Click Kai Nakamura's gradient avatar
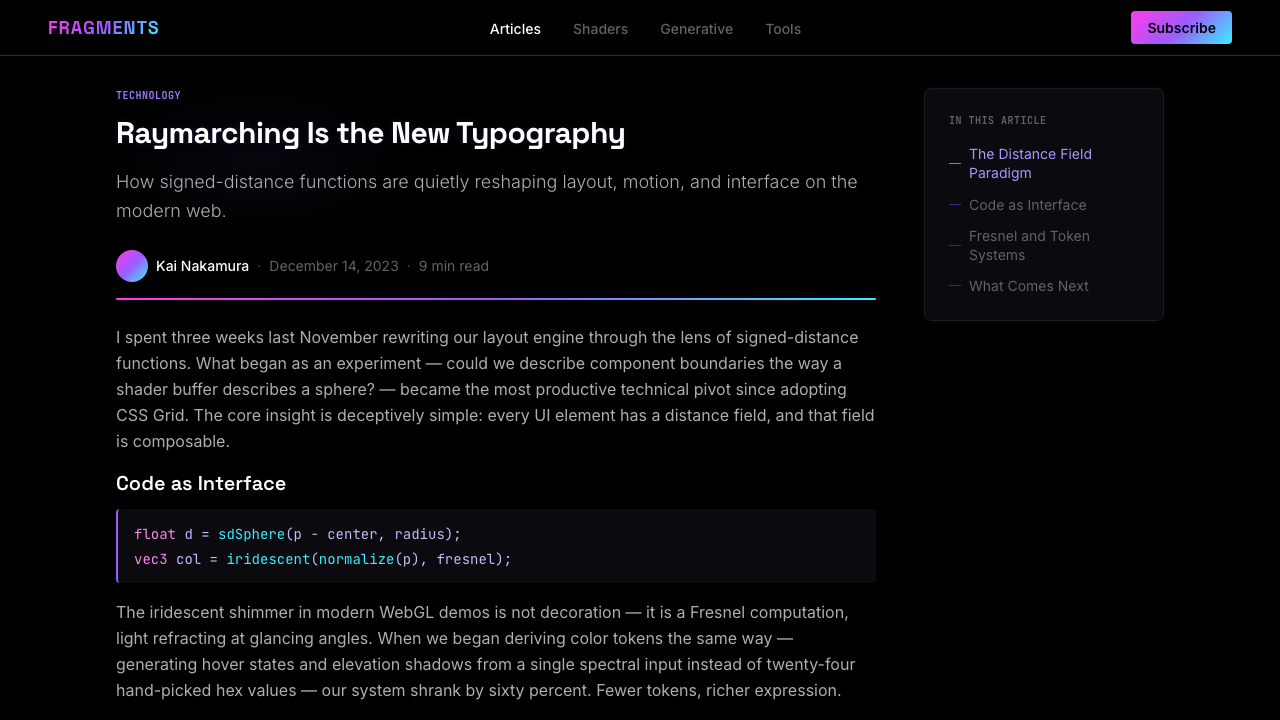Viewport: 1280px width, 720px height. (x=132, y=266)
